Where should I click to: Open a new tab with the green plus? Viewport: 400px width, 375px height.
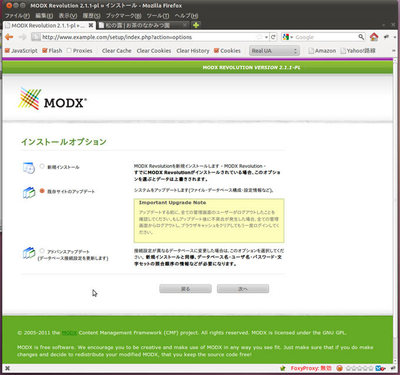tap(196, 25)
